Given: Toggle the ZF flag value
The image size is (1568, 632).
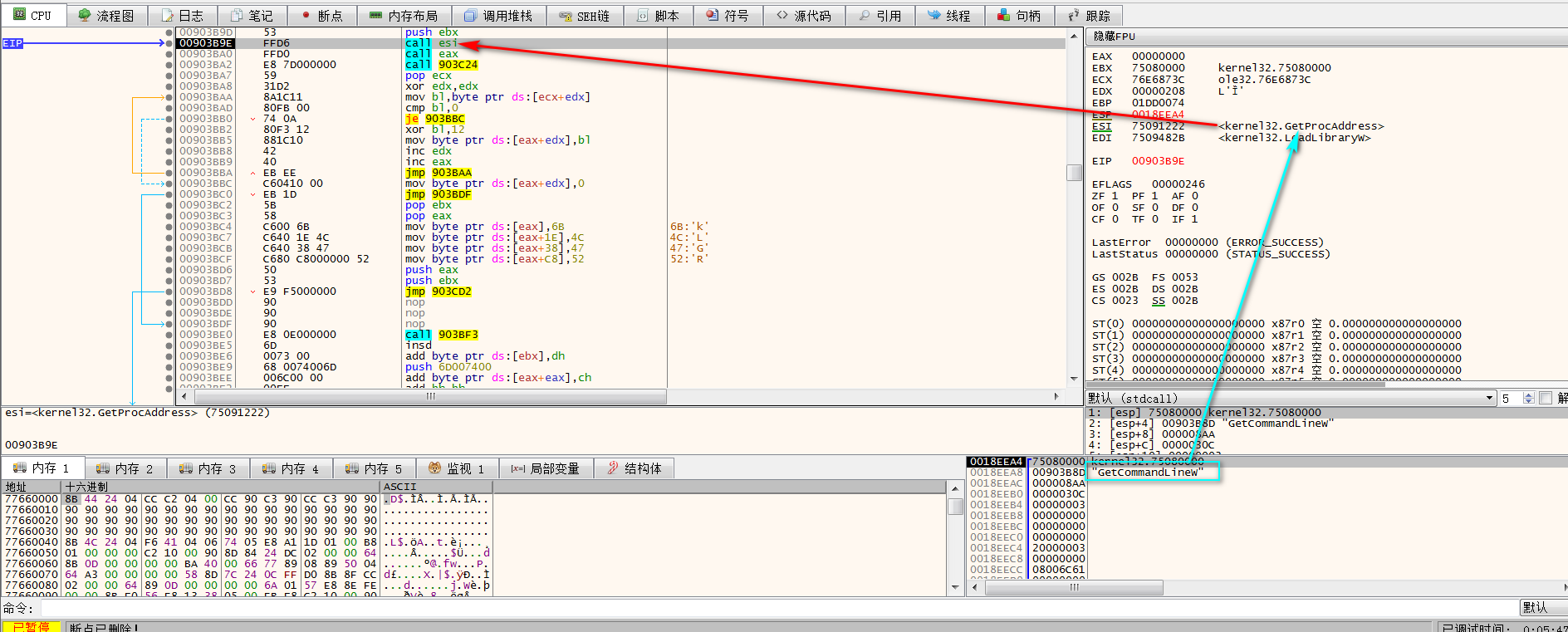Looking at the screenshot, I should point(1115,196).
